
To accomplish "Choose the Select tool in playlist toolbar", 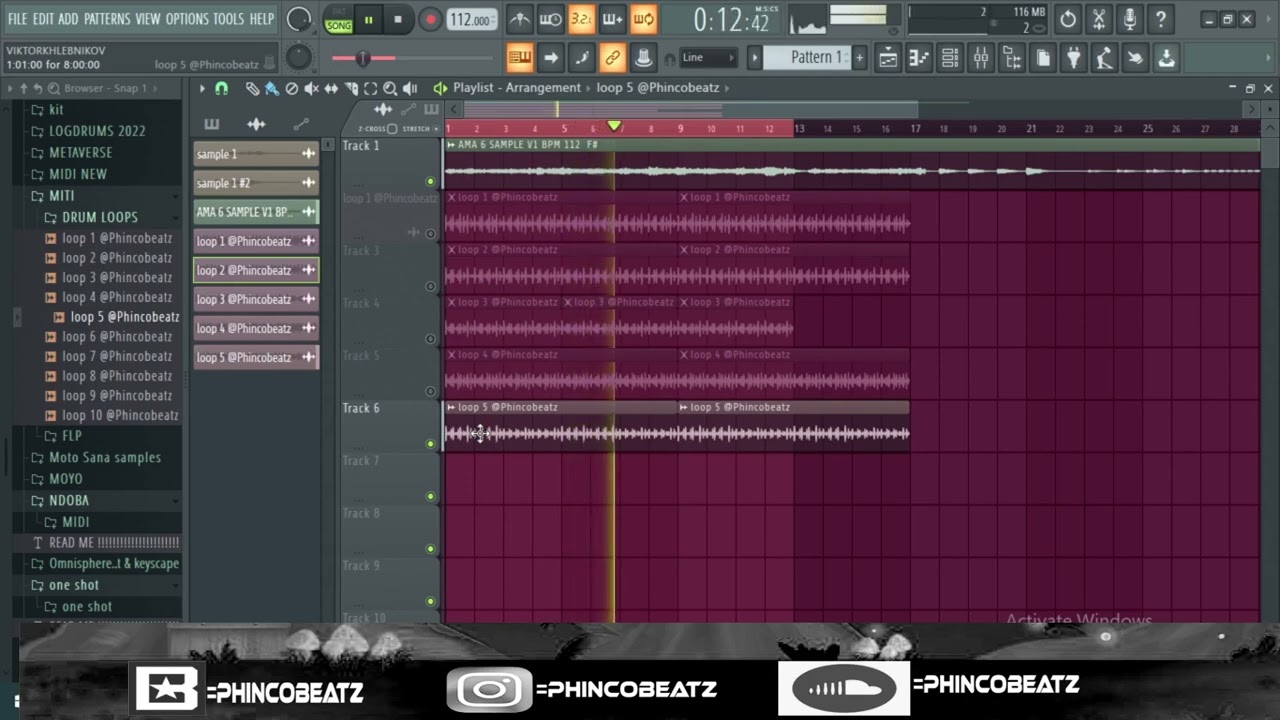I will (x=370, y=88).
